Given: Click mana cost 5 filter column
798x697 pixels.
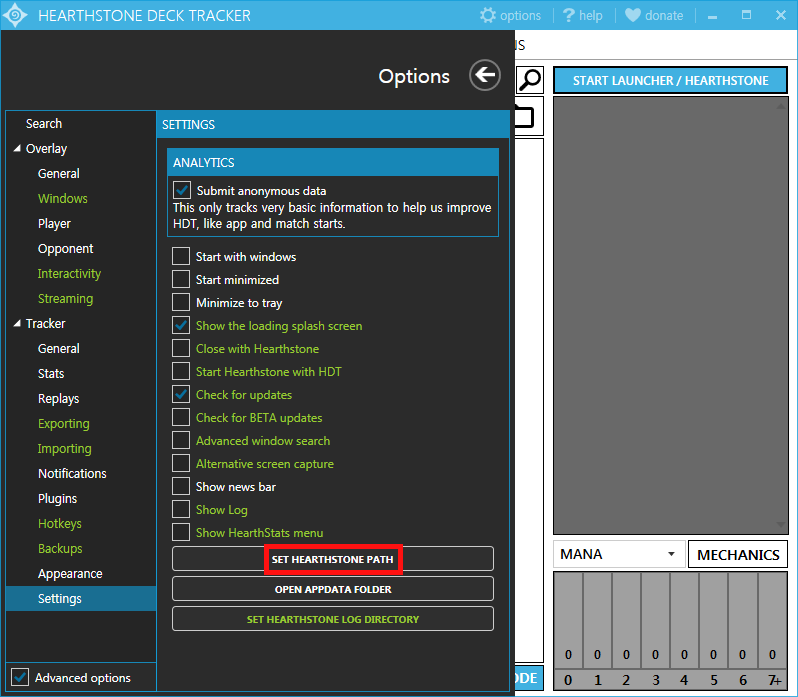Looking at the screenshot, I should point(714,629).
